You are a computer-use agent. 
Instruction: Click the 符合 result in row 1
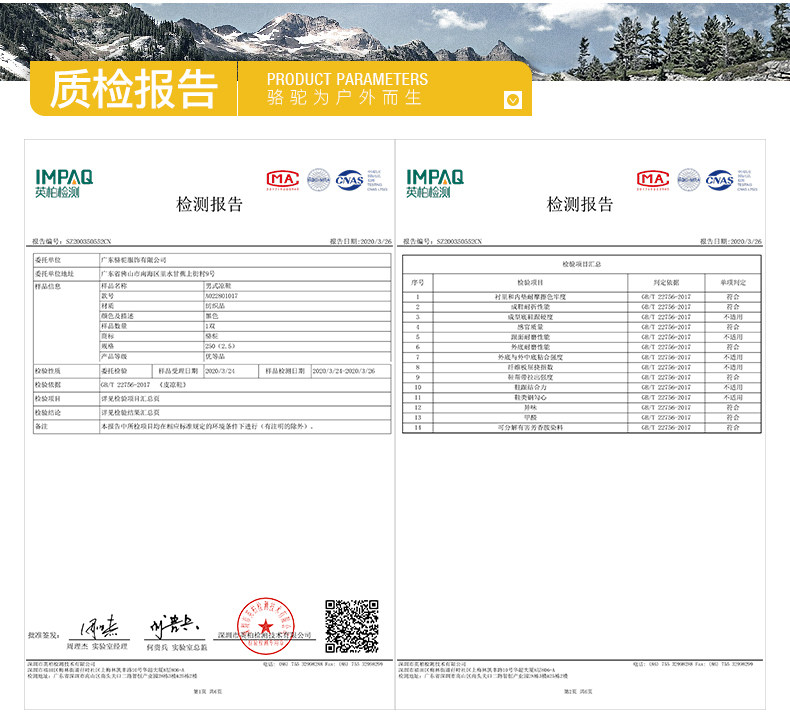click(x=733, y=297)
